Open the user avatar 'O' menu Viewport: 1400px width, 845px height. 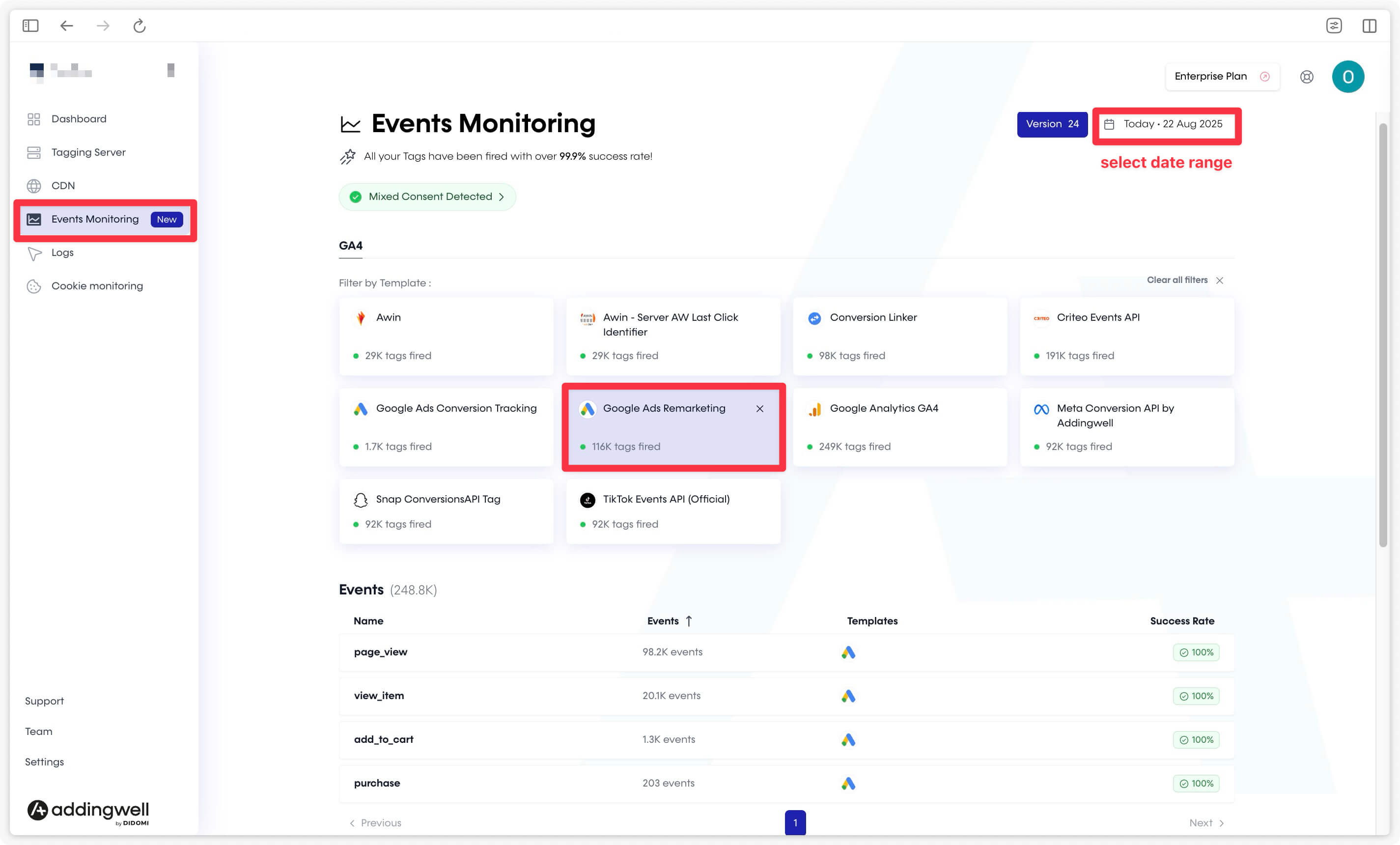pos(1348,77)
